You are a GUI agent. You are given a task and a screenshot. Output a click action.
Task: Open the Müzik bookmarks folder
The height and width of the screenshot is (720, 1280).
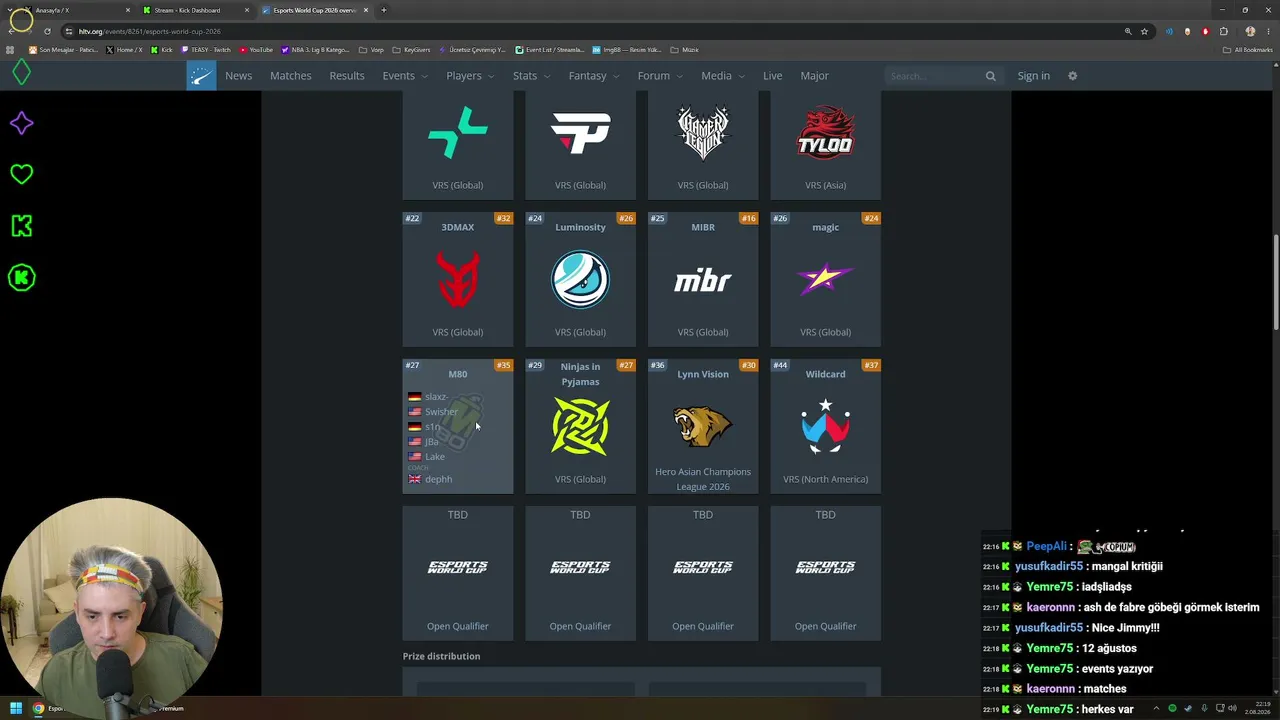pyautogui.click(x=685, y=49)
